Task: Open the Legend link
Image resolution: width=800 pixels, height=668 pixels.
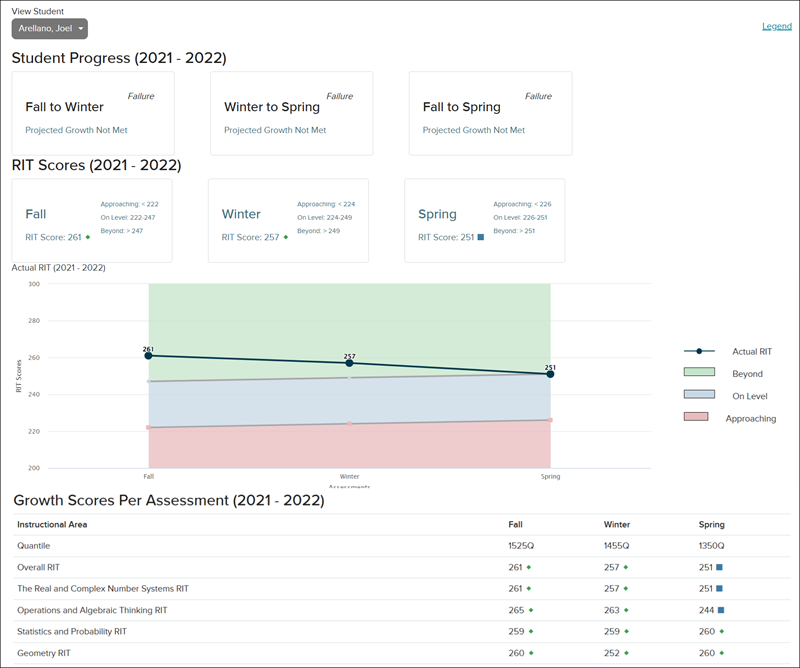Action: click(776, 26)
